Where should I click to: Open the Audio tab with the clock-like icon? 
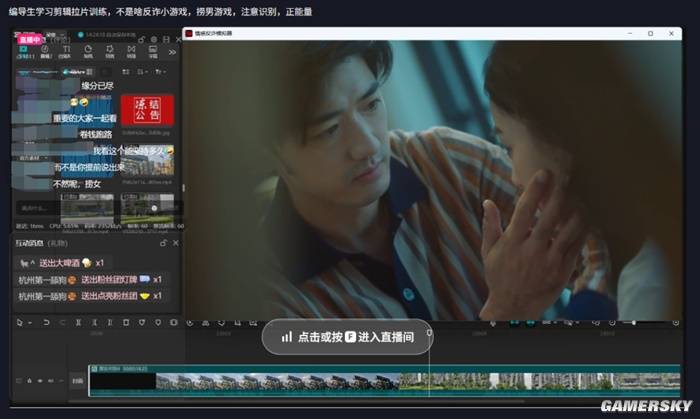point(46,52)
